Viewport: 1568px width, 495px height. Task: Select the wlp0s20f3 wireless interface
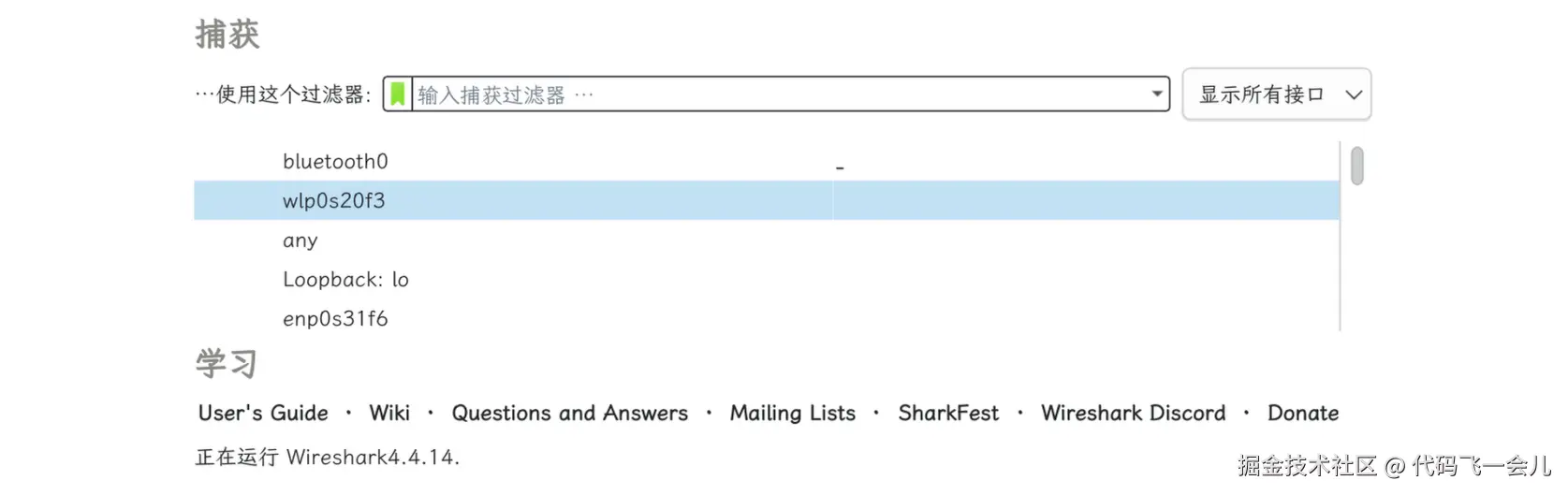coord(334,201)
